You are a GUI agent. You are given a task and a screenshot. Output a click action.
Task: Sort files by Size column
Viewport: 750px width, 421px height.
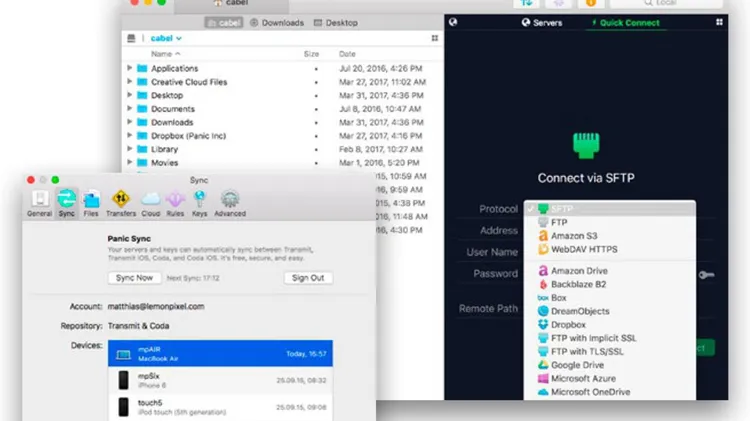pyautogui.click(x=311, y=54)
